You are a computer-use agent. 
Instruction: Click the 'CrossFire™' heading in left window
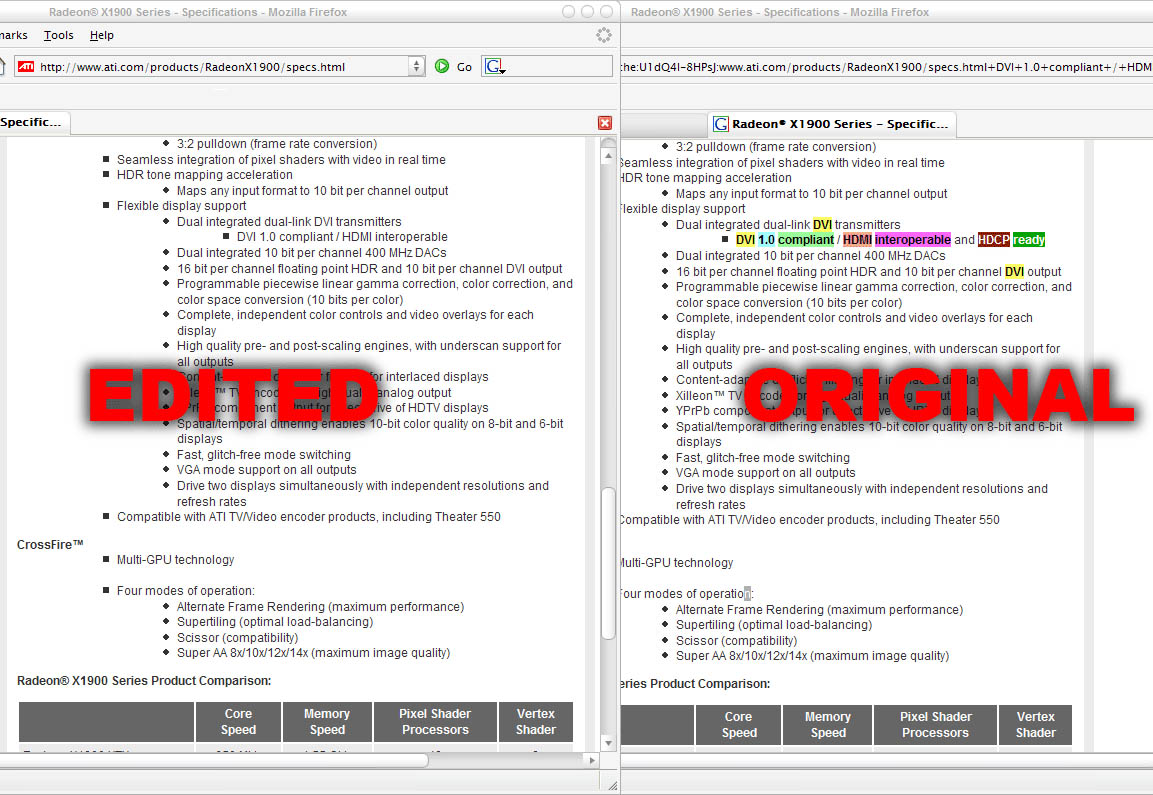(x=50, y=545)
